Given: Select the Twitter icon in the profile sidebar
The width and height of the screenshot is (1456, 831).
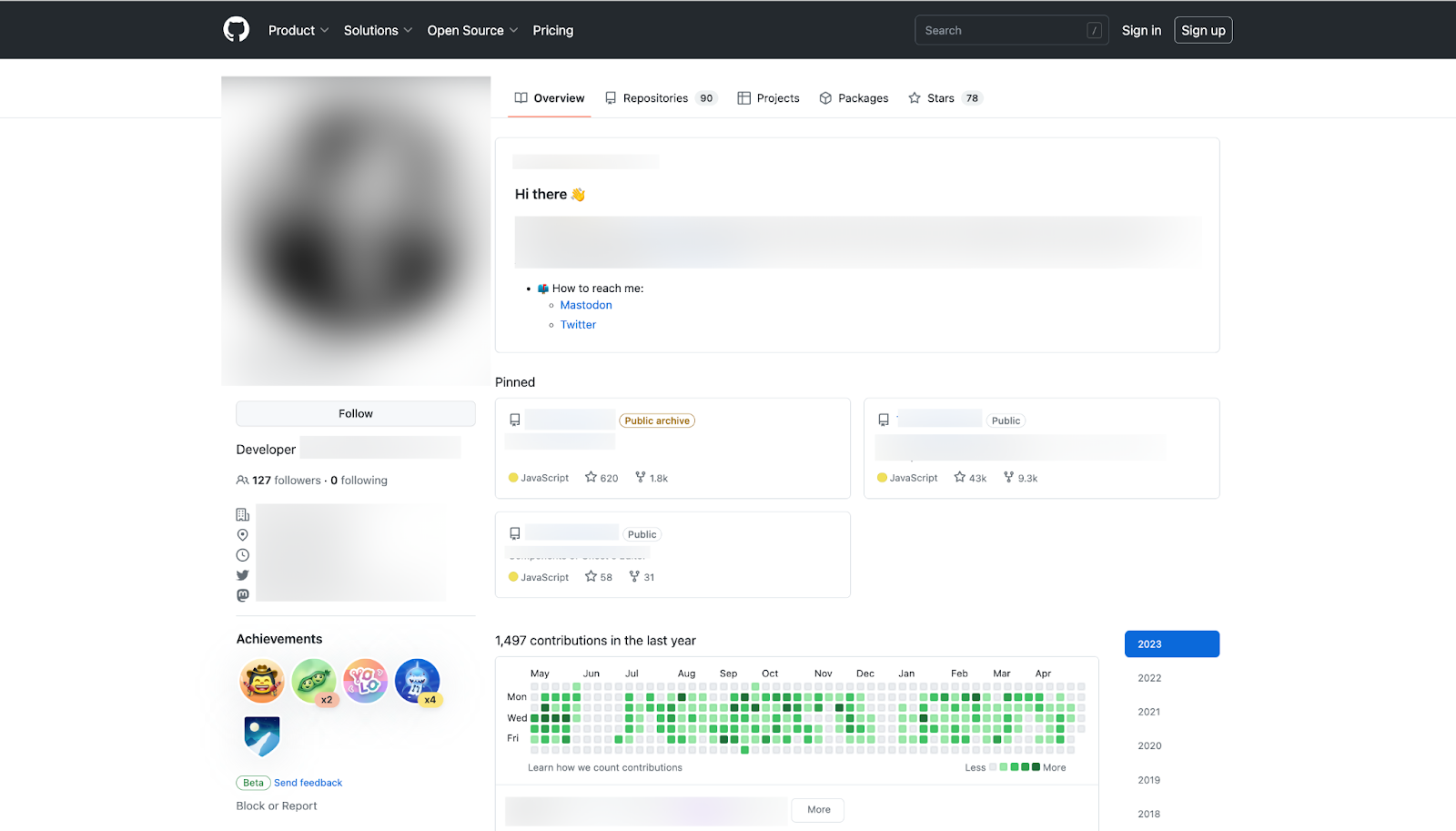Looking at the screenshot, I should [x=242, y=574].
